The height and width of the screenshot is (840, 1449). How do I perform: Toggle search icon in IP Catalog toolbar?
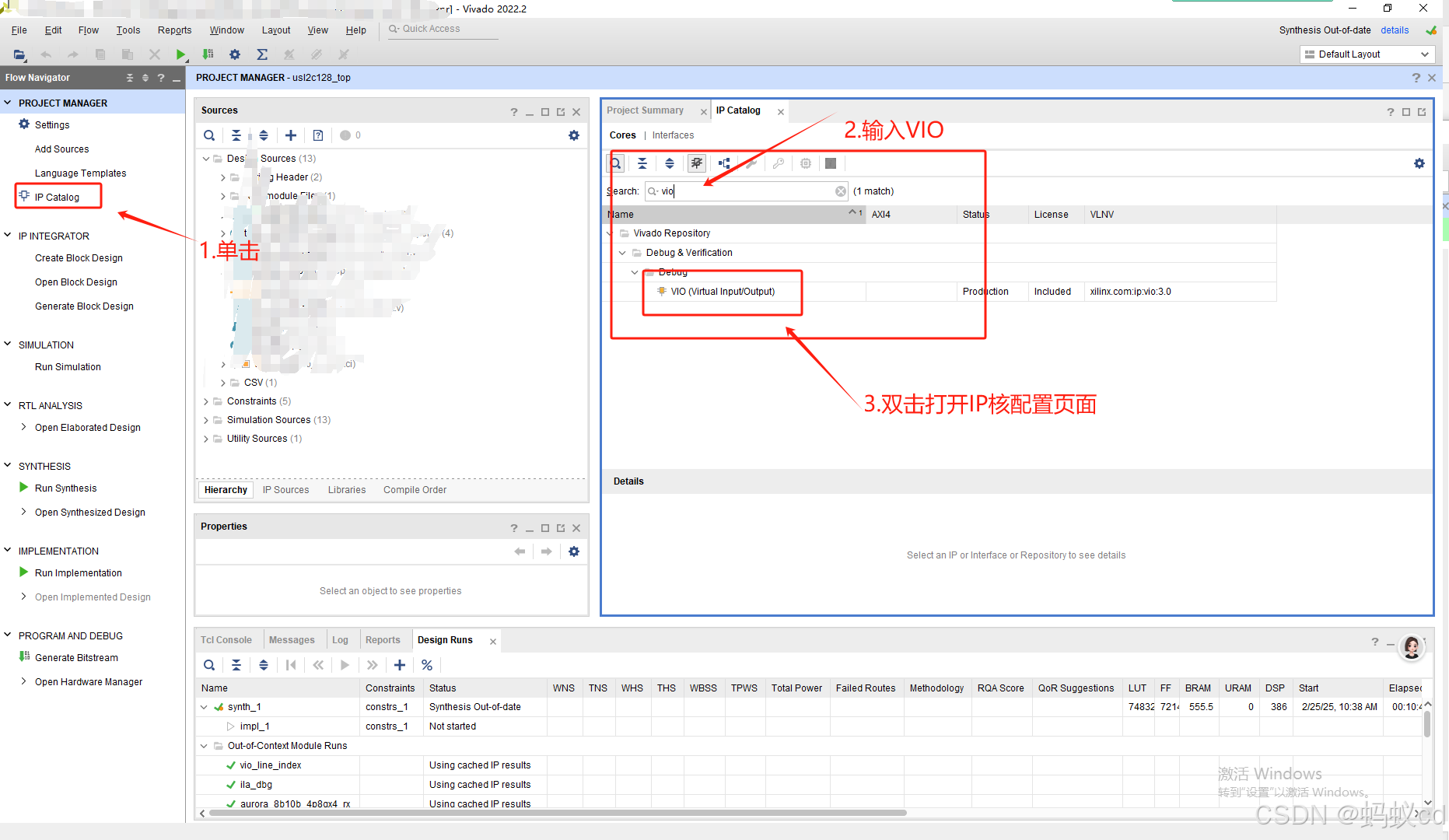(615, 163)
